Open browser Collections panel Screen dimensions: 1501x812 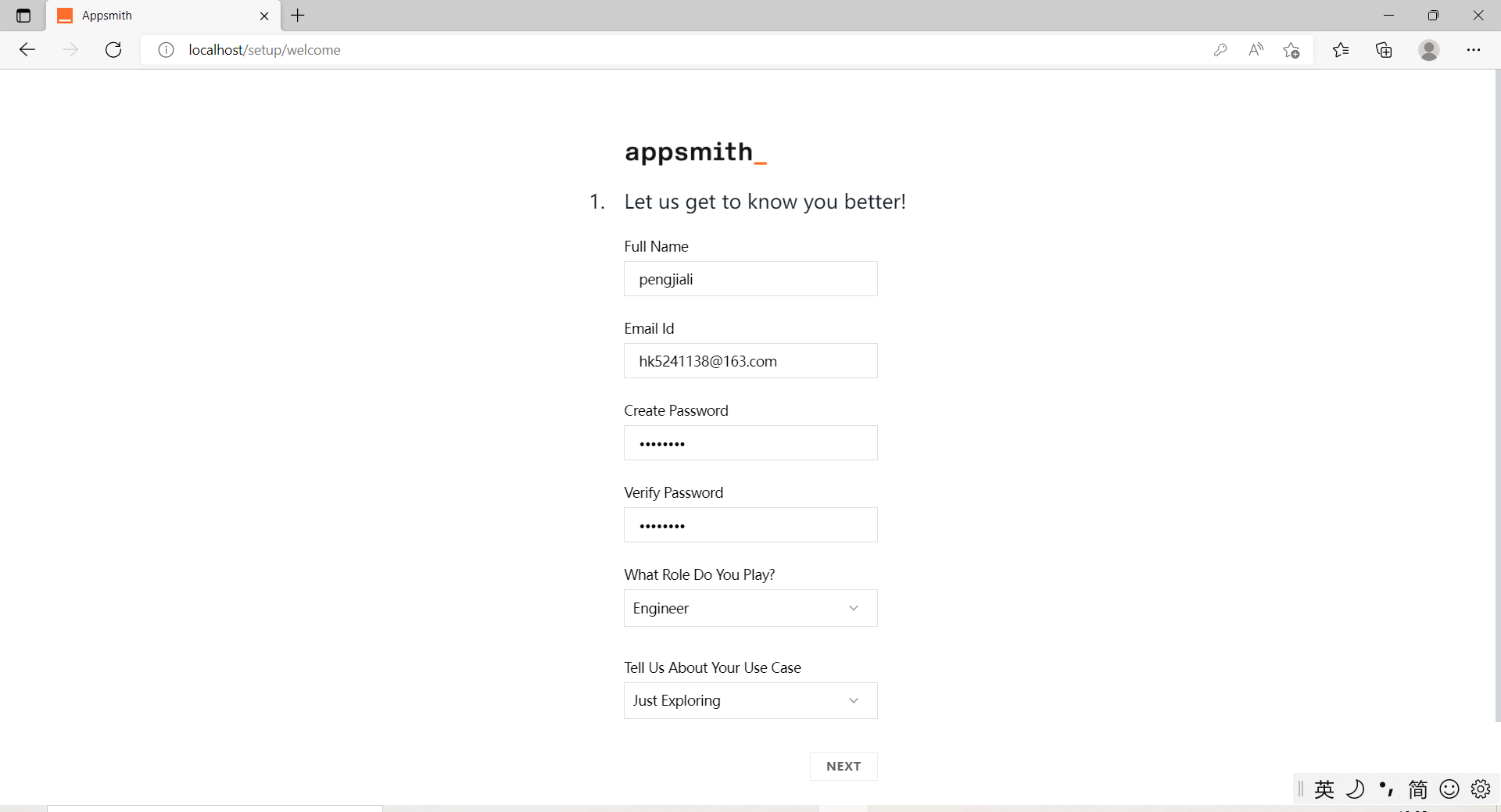(x=1384, y=50)
